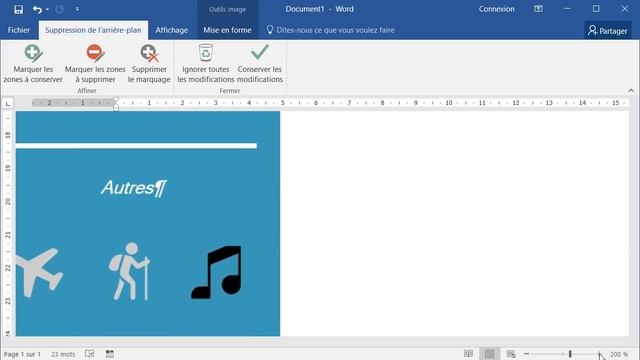The image size is (640, 360).
Task: Click the Partager button
Action: 608,31
